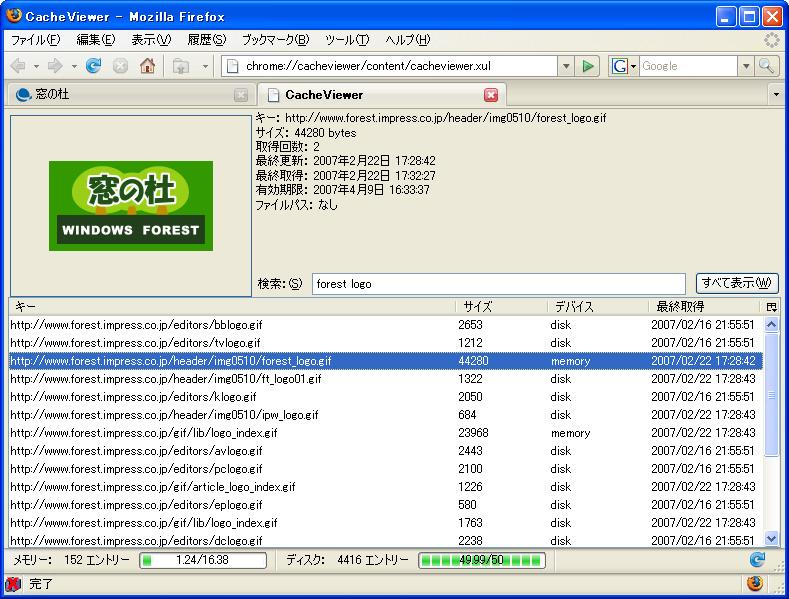789x599 pixels.
Task: Click the search field containing forest logo
Action: tap(499, 284)
